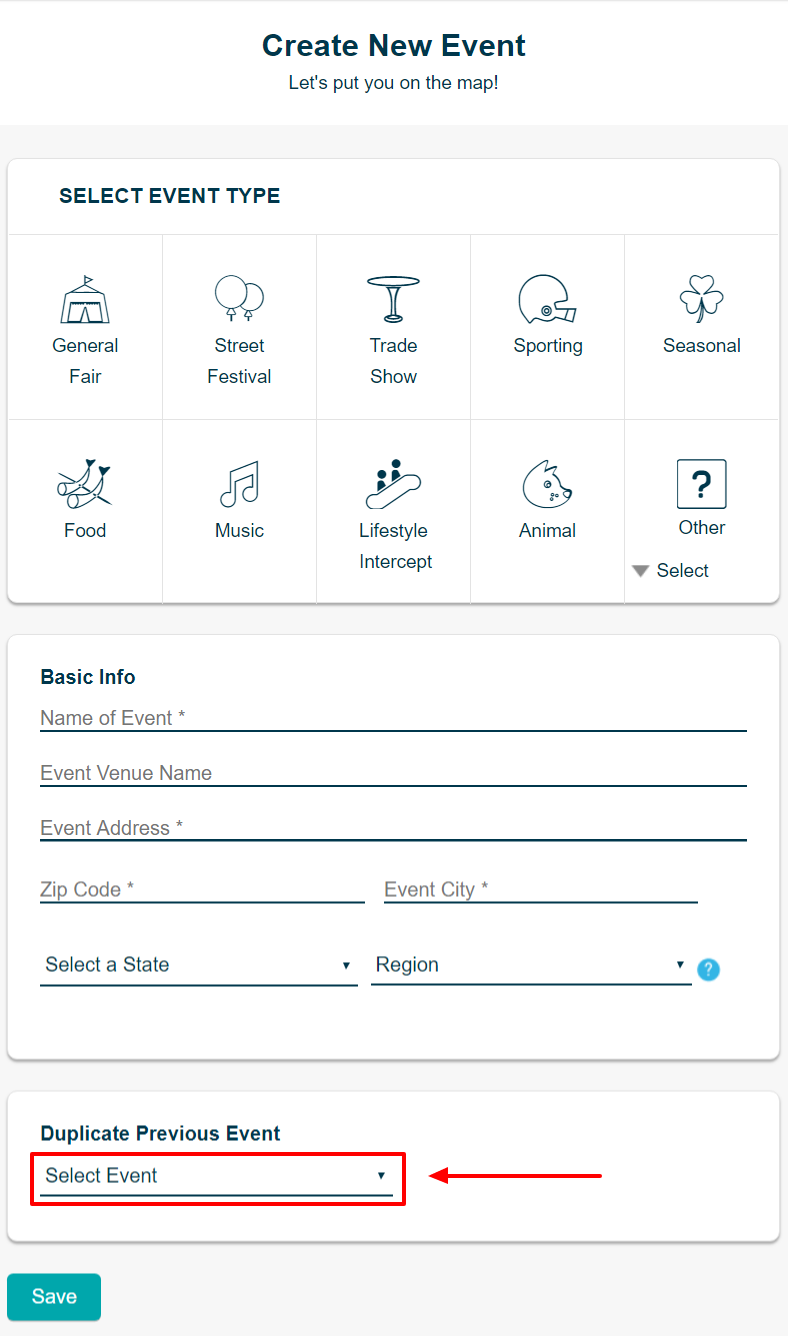
Task: Select the General Fair tent icon
Action: tap(85, 299)
